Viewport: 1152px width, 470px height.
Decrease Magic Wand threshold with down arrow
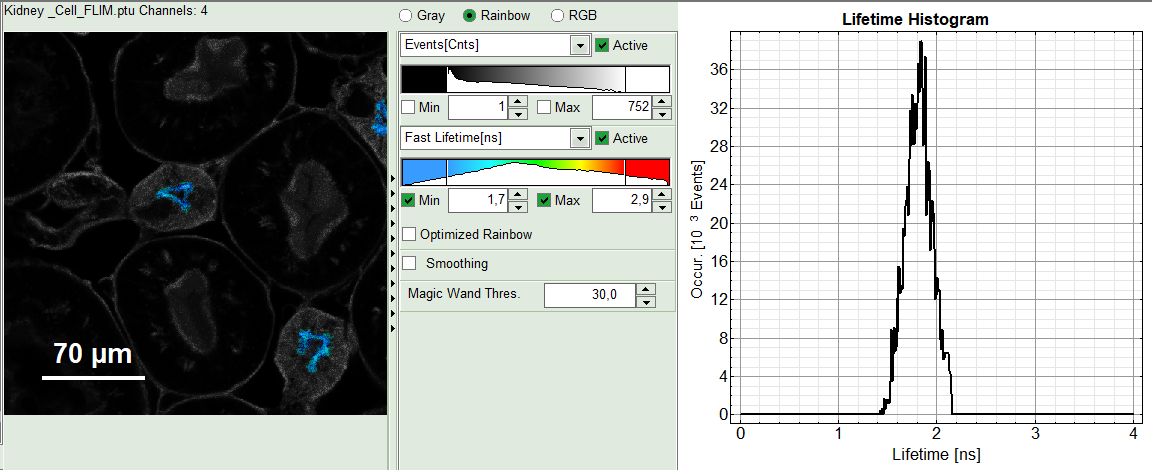click(646, 300)
